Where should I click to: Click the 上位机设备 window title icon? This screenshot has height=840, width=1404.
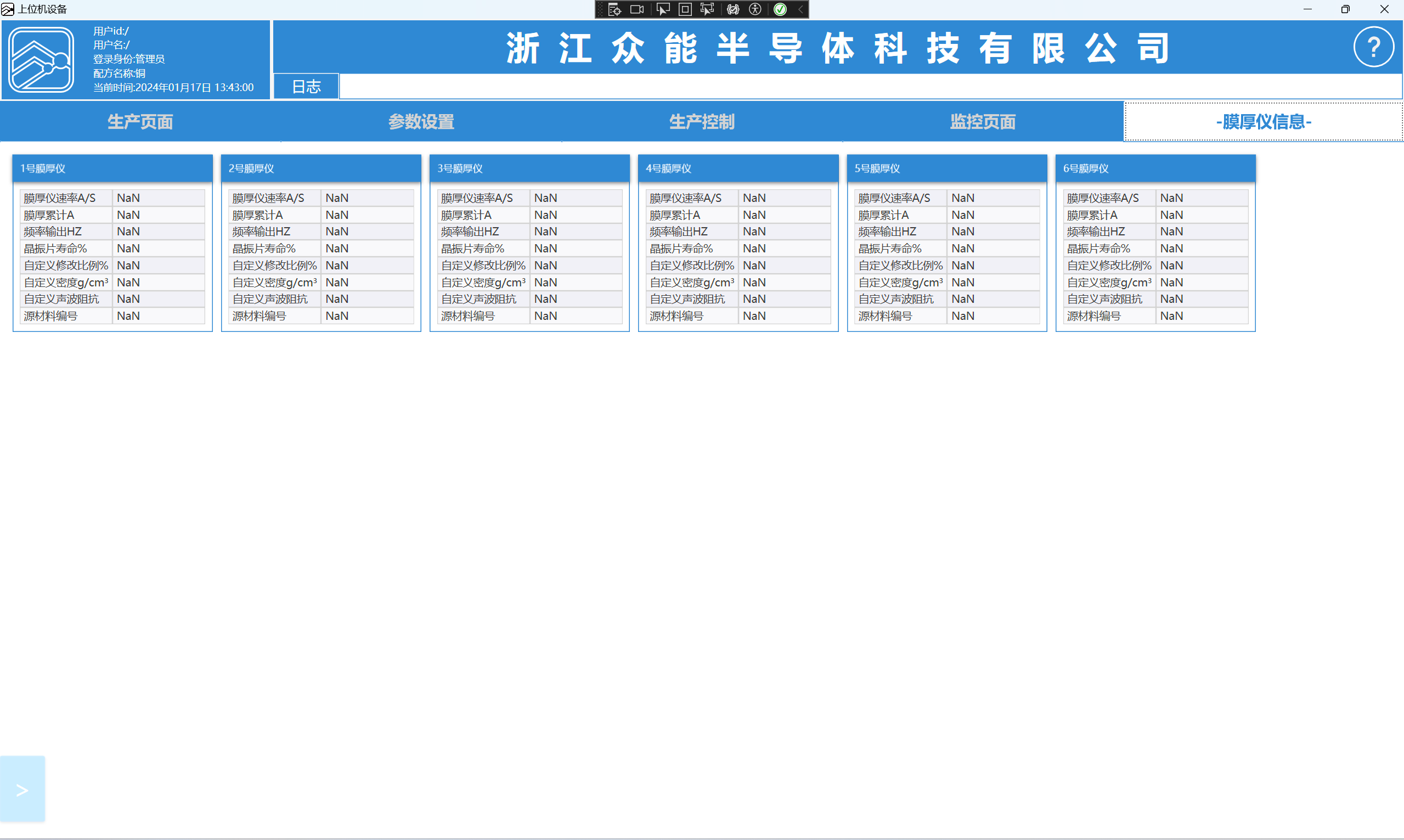pos(7,9)
